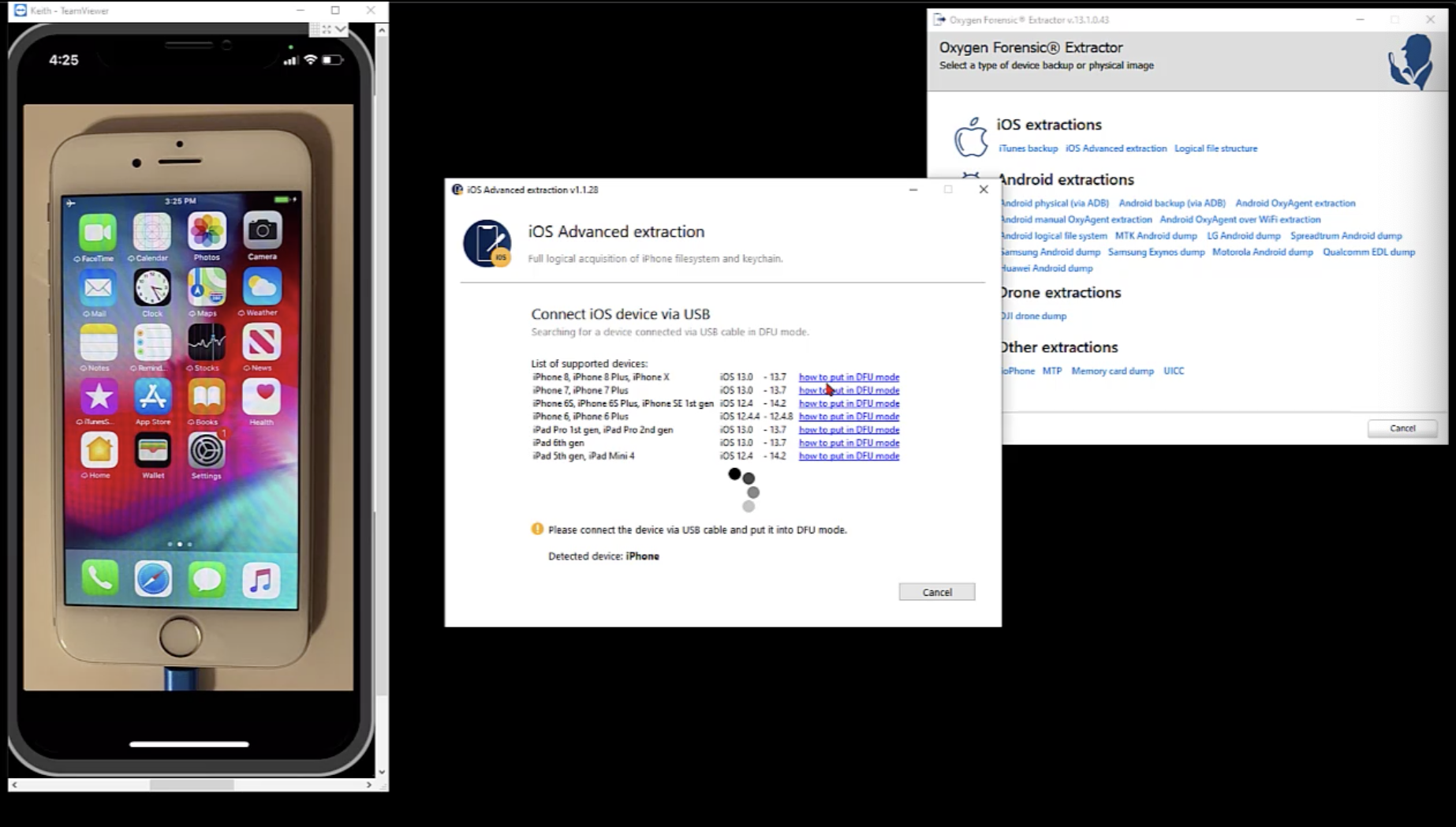
Task: Open iTunes Store app on the phone
Action: tap(99, 397)
